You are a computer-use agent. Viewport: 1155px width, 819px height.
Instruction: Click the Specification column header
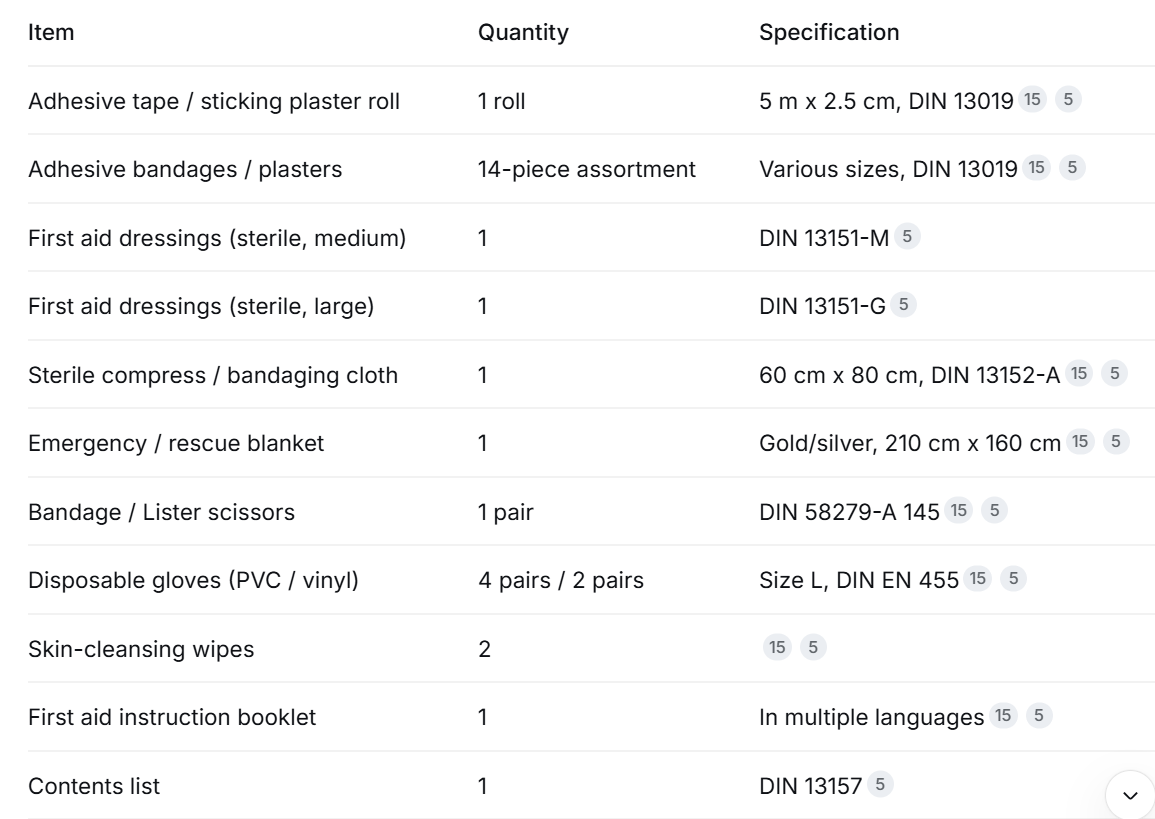(x=829, y=32)
